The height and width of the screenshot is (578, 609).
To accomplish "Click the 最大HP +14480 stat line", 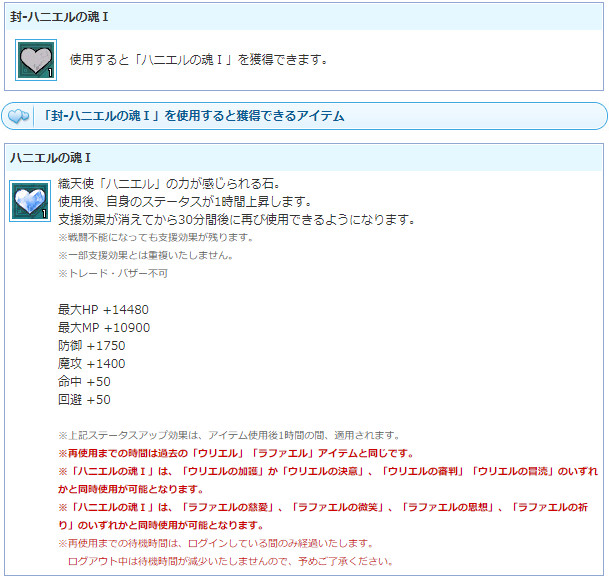I will 103,309.
